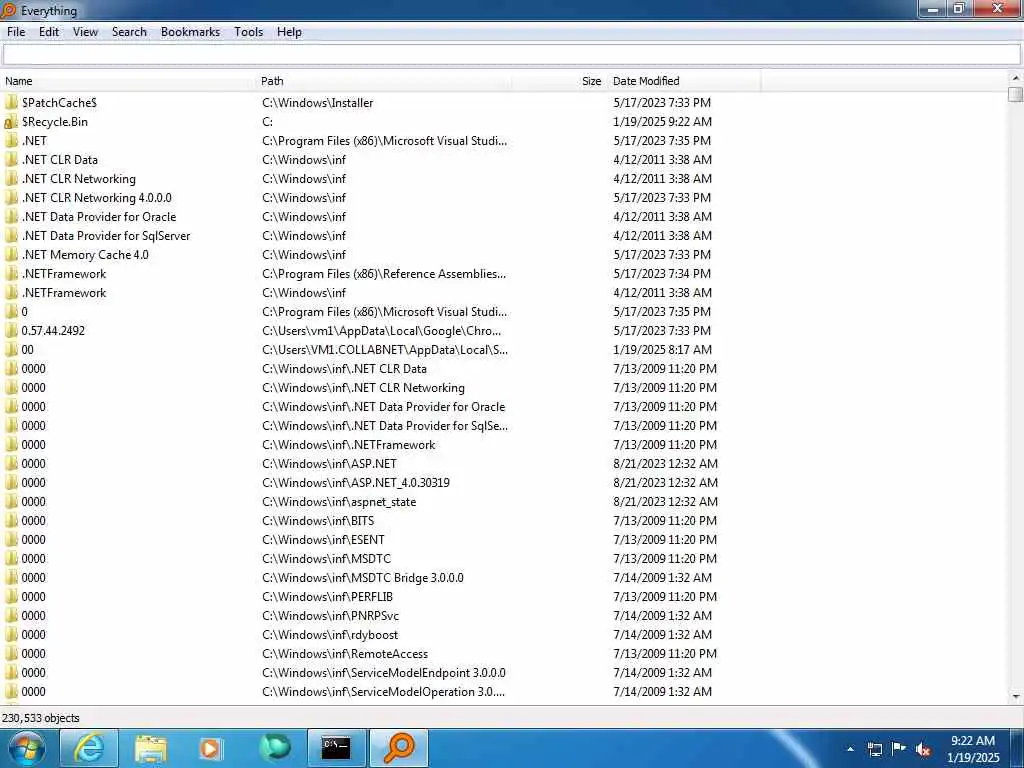Click date 1/19/2025 9:22 AM of $Recycle.Bin
The height and width of the screenshot is (768, 1024).
(x=662, y=121)
